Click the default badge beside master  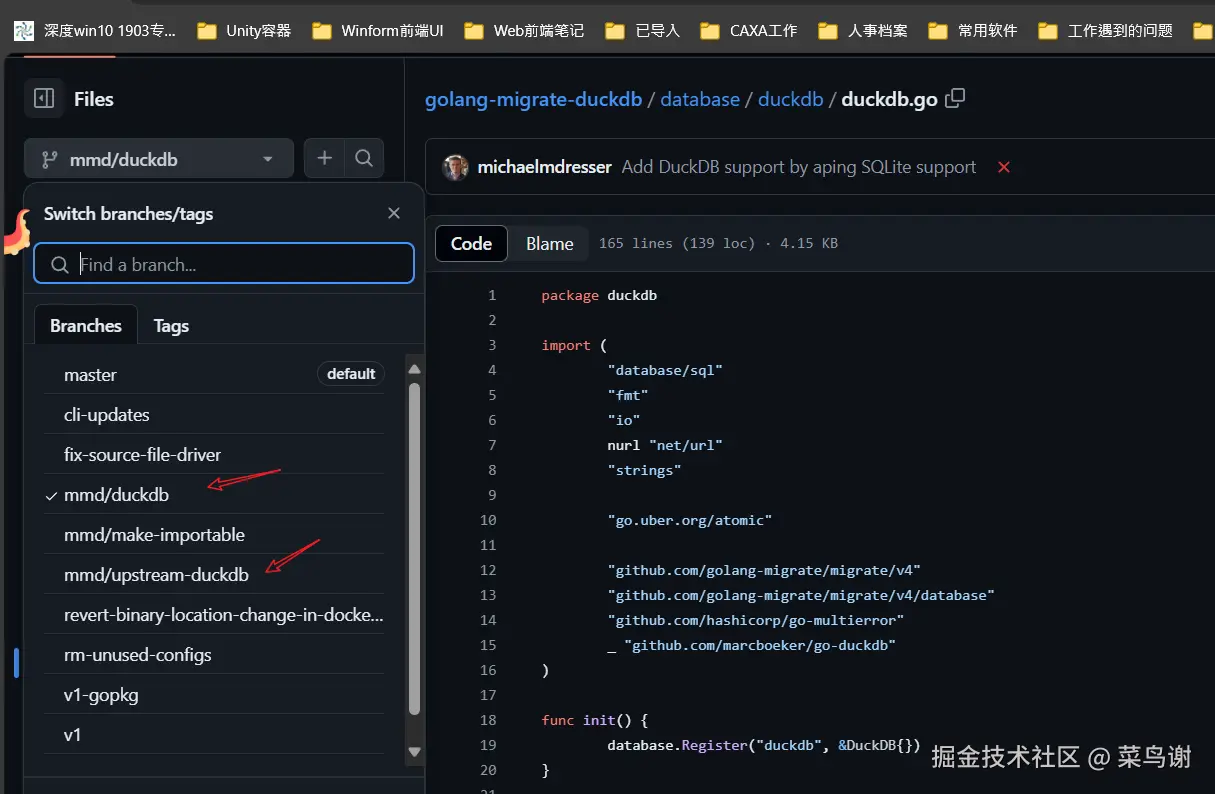pos(351,373)
